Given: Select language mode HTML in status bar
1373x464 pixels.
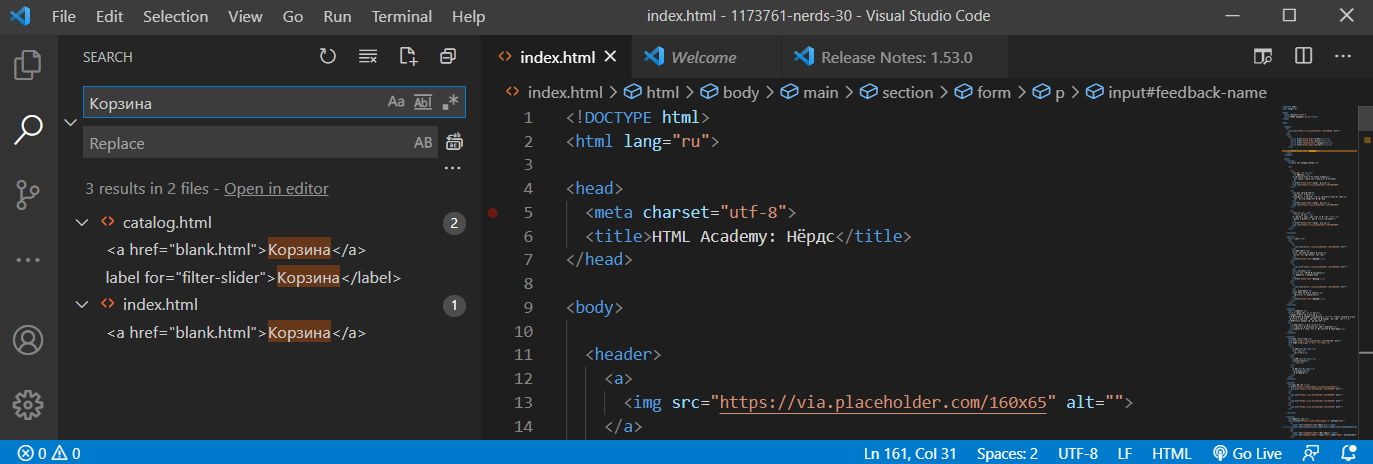Looking at the screenshot, I should 1171,453.
